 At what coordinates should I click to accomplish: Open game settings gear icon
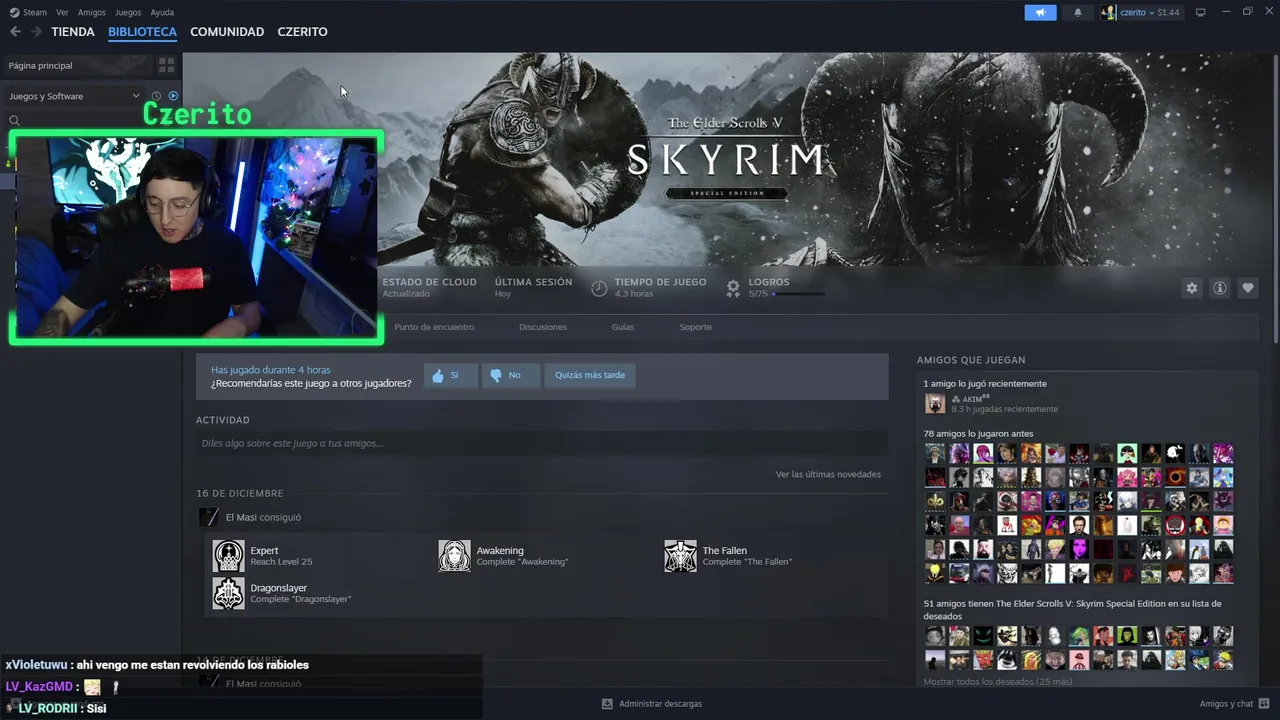(x=1191, y=288)
